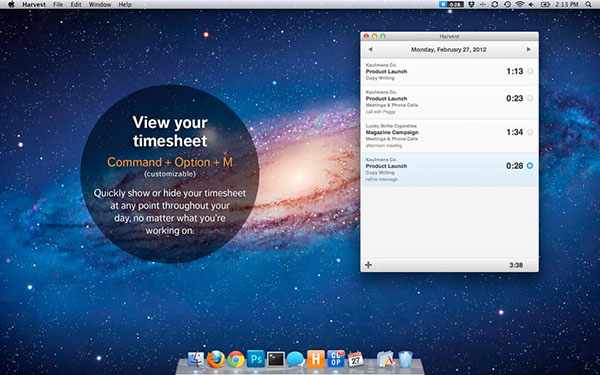Click the 2:13 PM clock
Viewport: 600px width, 375px height.
[567, 5]
